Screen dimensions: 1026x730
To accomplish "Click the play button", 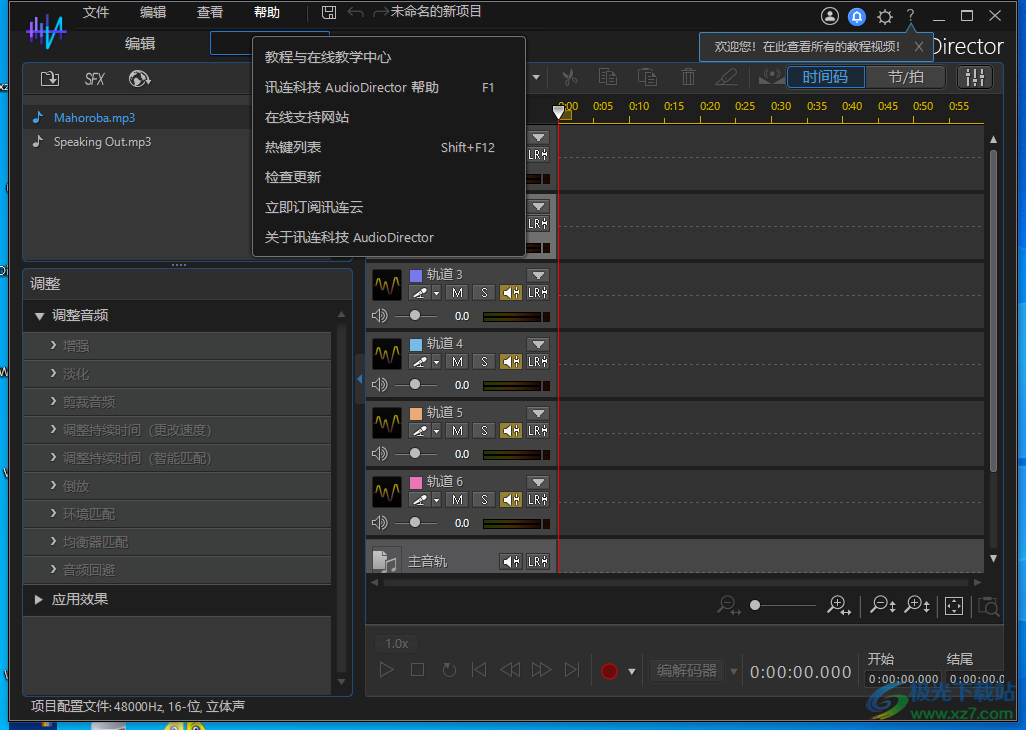I will point(386,670).
